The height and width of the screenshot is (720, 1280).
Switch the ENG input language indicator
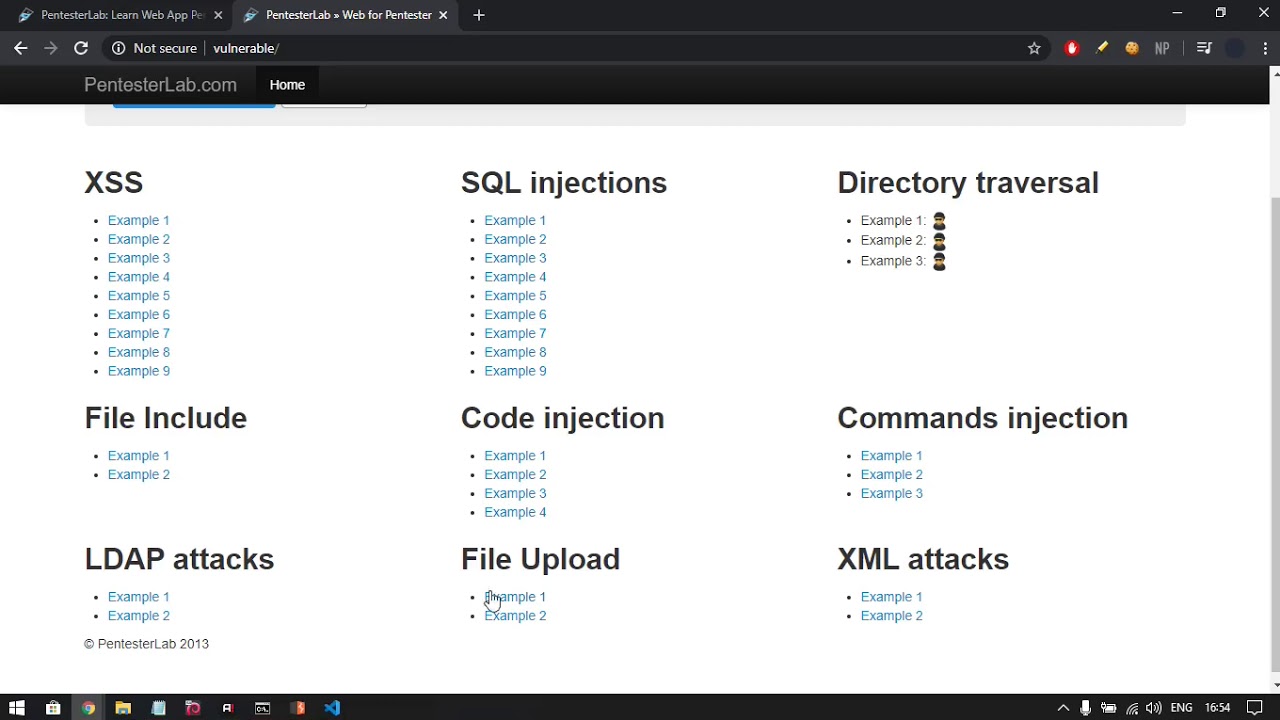point(1182,708)
